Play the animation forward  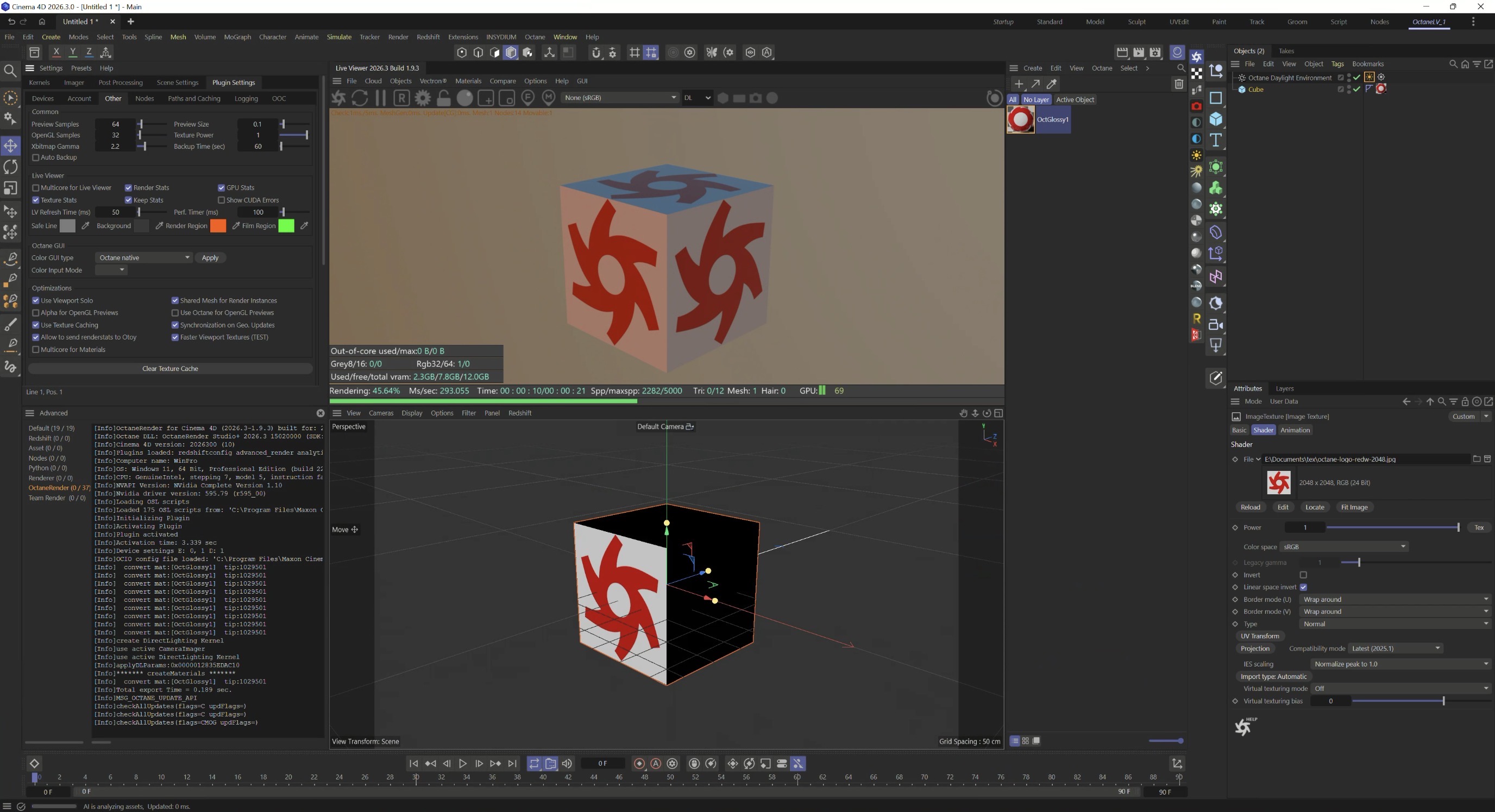click(462, 764)
